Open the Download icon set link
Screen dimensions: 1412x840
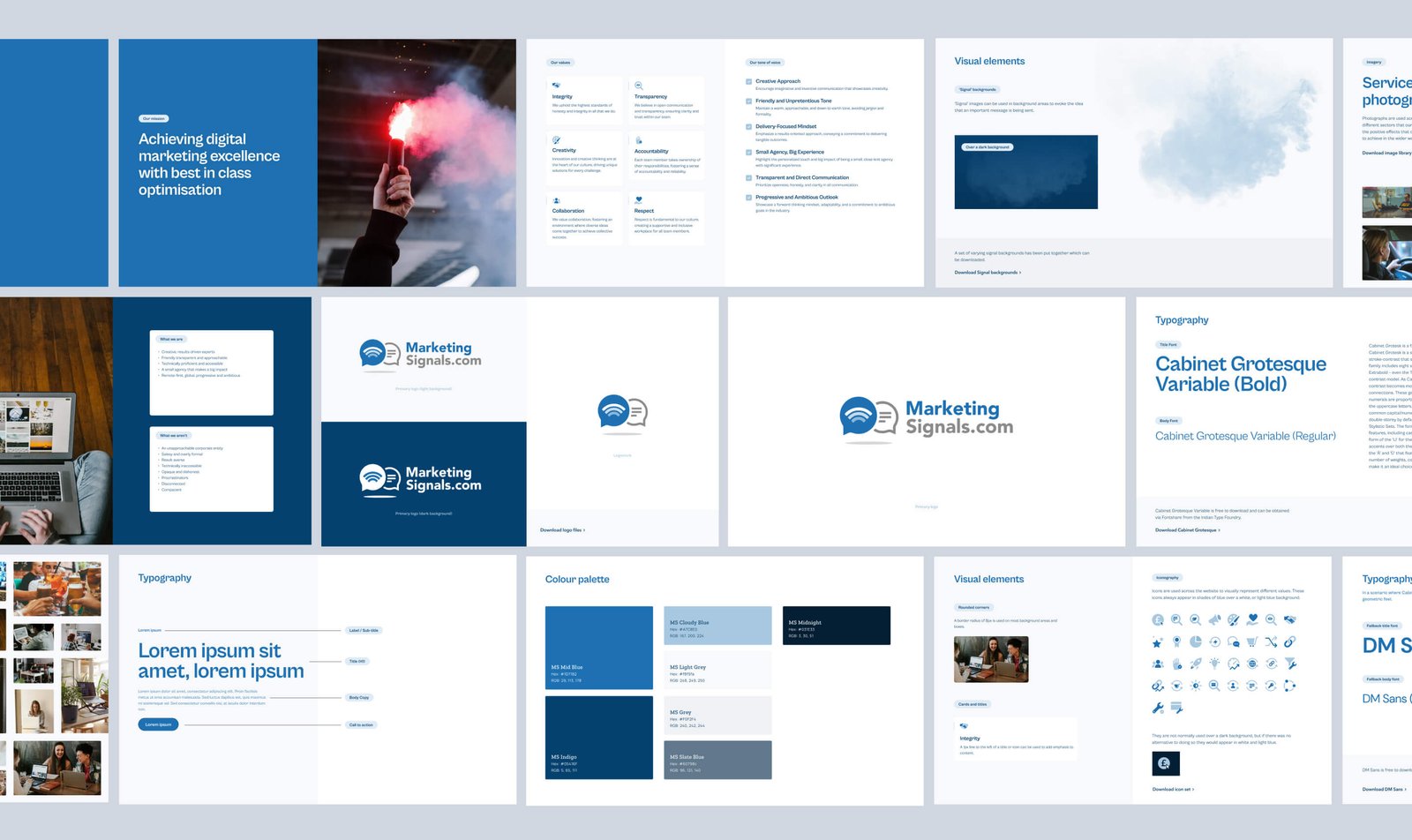[x=1173, y=790]
